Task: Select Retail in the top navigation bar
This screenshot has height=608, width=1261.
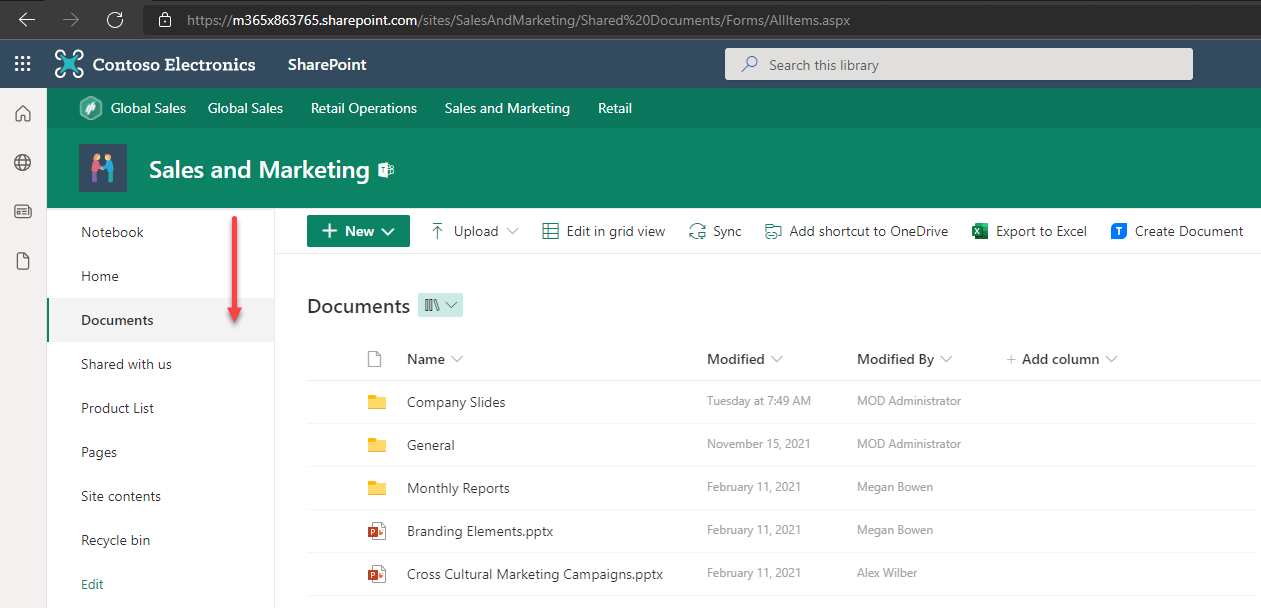Action: pyautogui.click(x=614, y=108)
